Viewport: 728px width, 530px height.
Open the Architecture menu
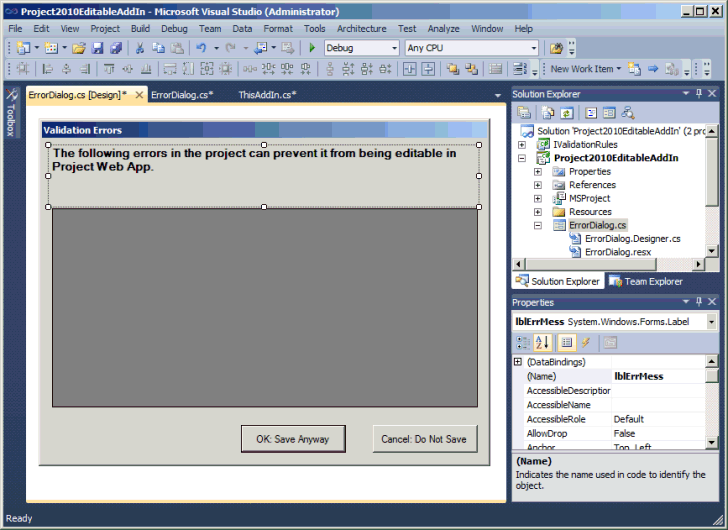pos(361,29)
